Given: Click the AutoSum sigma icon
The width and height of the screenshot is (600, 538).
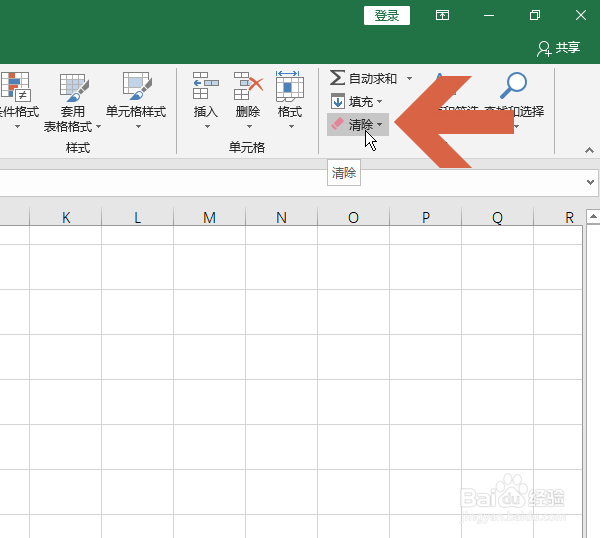Looking at the screenshot, I should click(337, 78).
